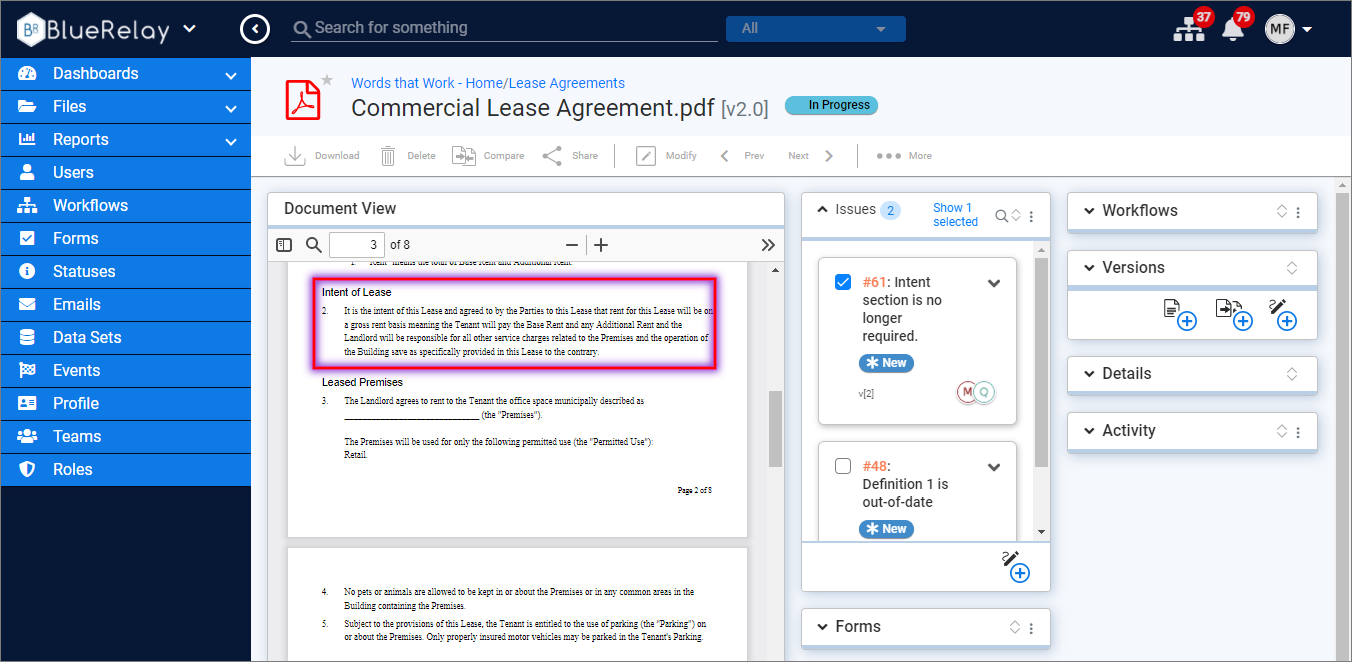Click the New status badge on issue #61
The width and height of the screenshot is (1352, 662).
pyautogui.click(x=886, y=363)
